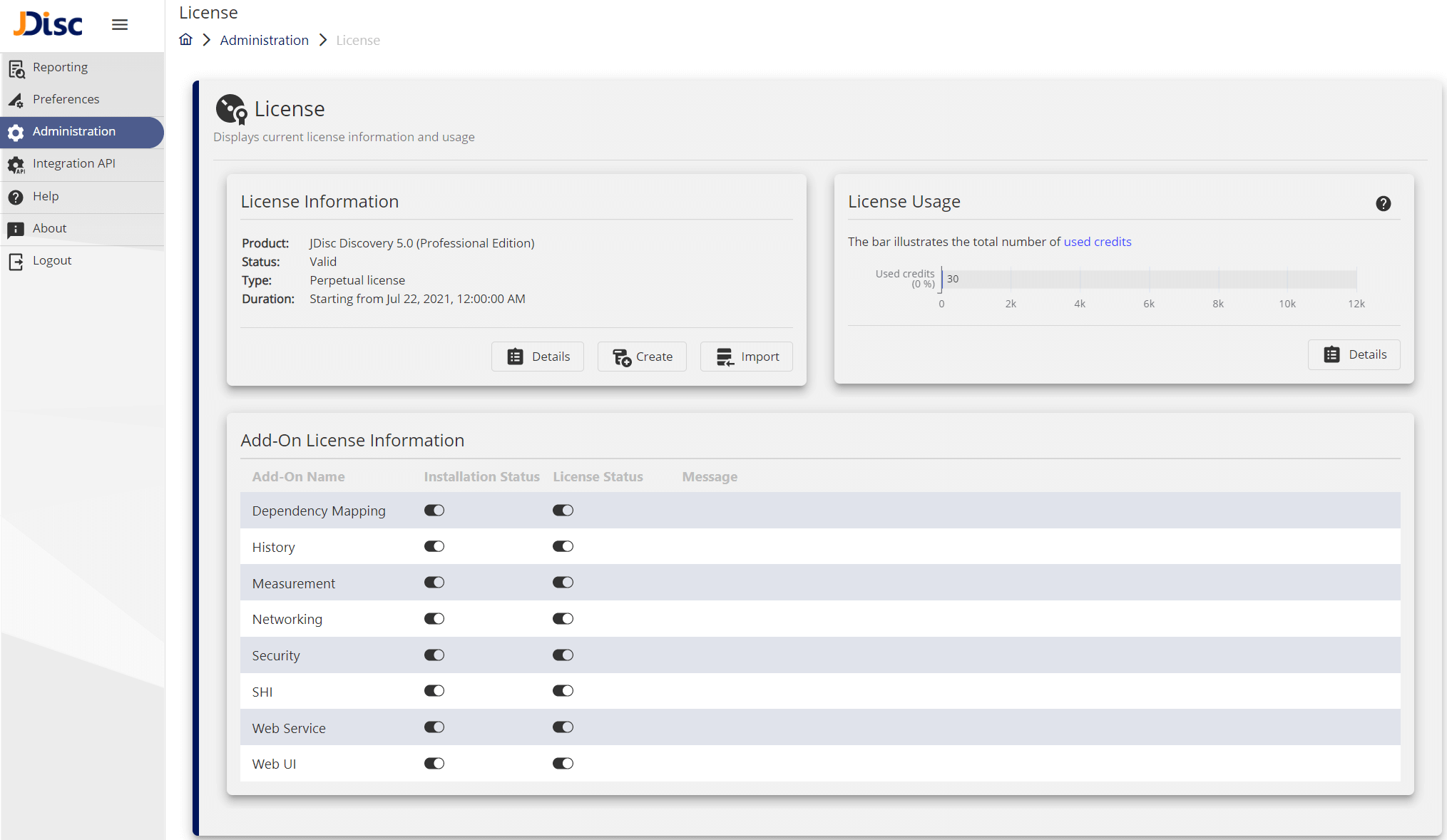Click the home breadcrumb icon
The image size is (1447, 840).
tap(186, 40)
